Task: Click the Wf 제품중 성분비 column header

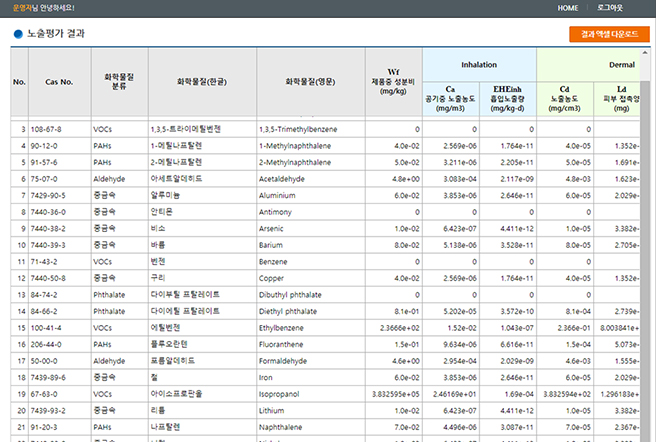Action: (393, 82)
